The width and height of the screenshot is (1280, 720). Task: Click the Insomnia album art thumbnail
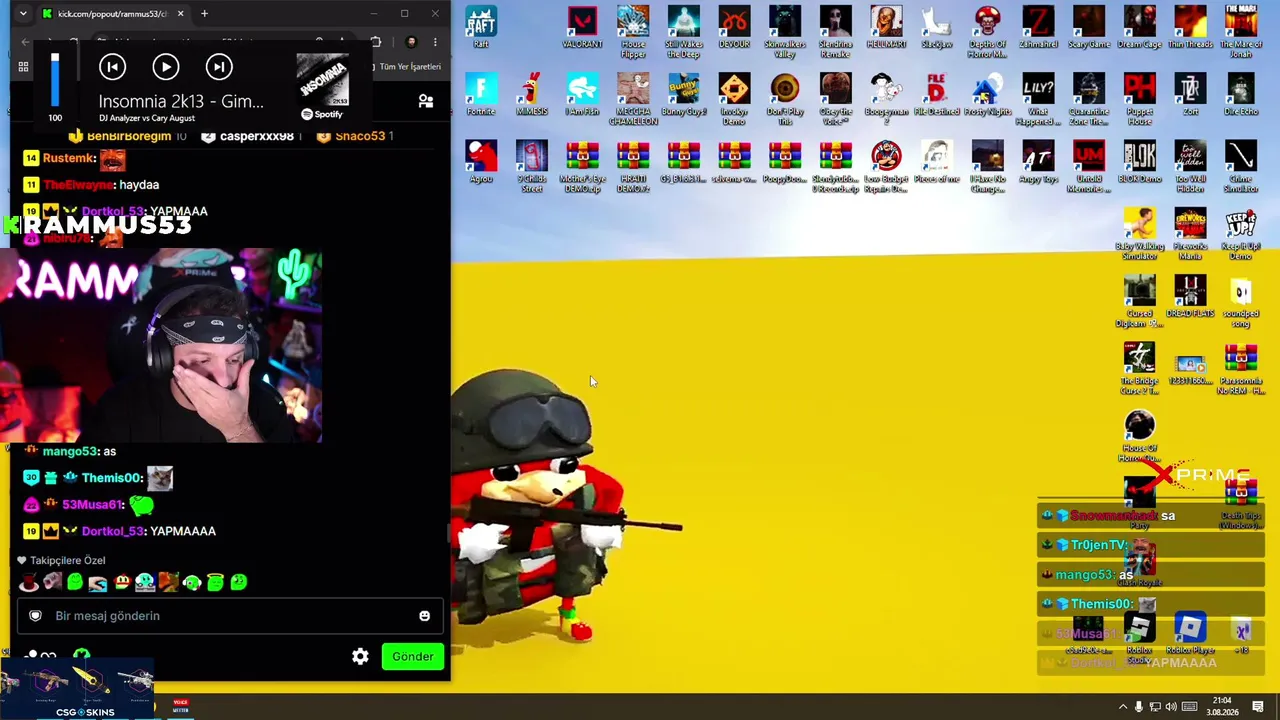(322, 80)
